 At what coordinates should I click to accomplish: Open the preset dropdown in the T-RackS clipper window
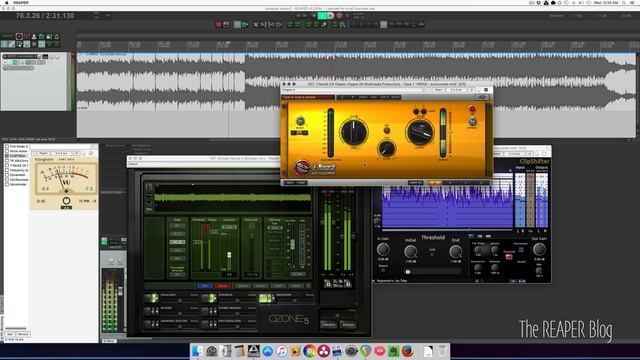click(353, 90)
